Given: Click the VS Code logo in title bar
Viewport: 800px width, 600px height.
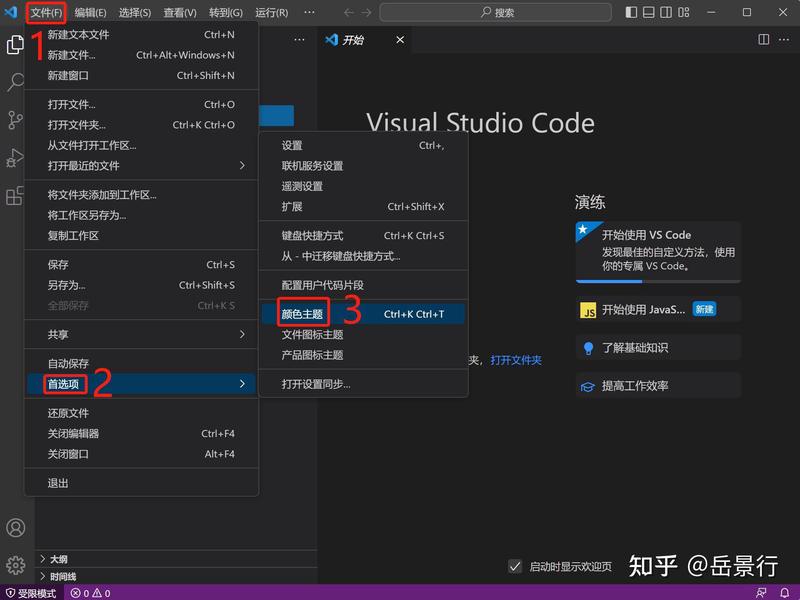Looking at the screenshot, I should pyautogui.click(x=11, y=12).
